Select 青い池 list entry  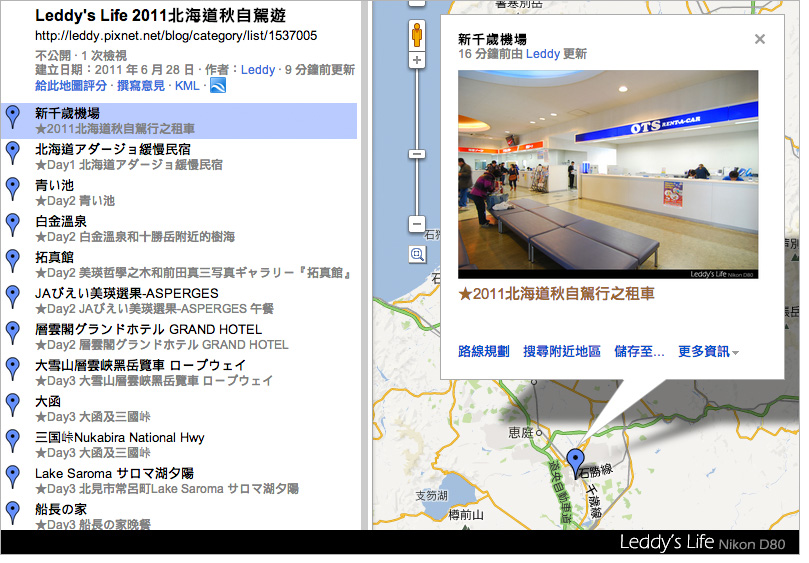[180, 195]
